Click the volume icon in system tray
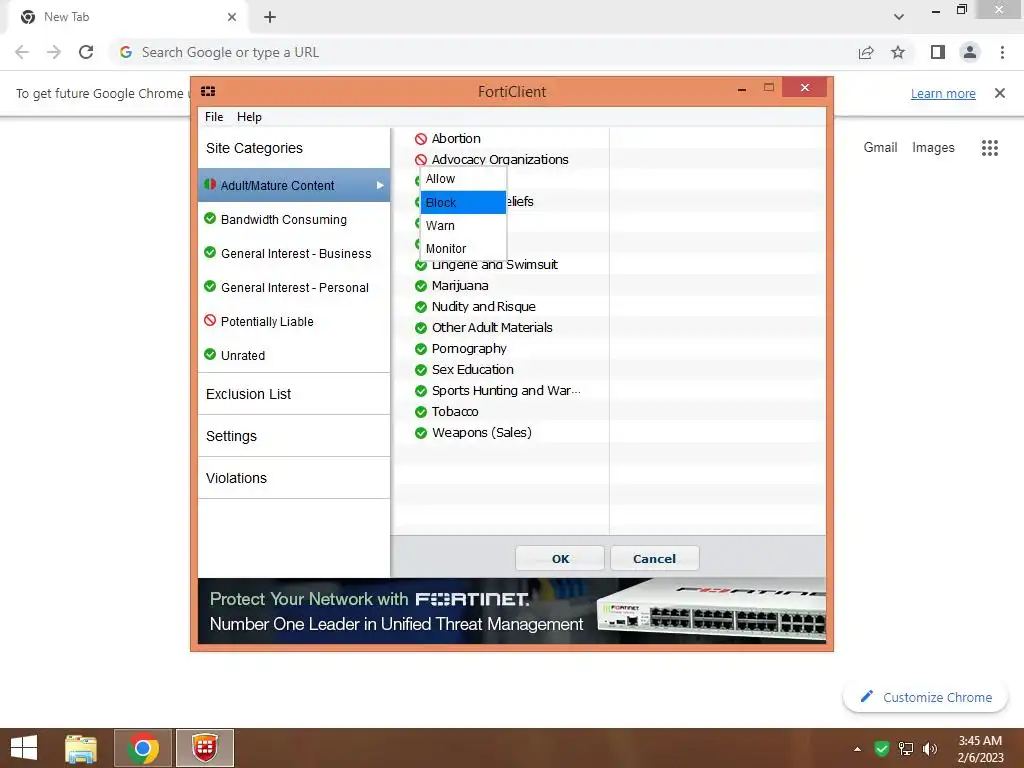Viewport: 1024px width, 768px height. [x=929, y=749]
